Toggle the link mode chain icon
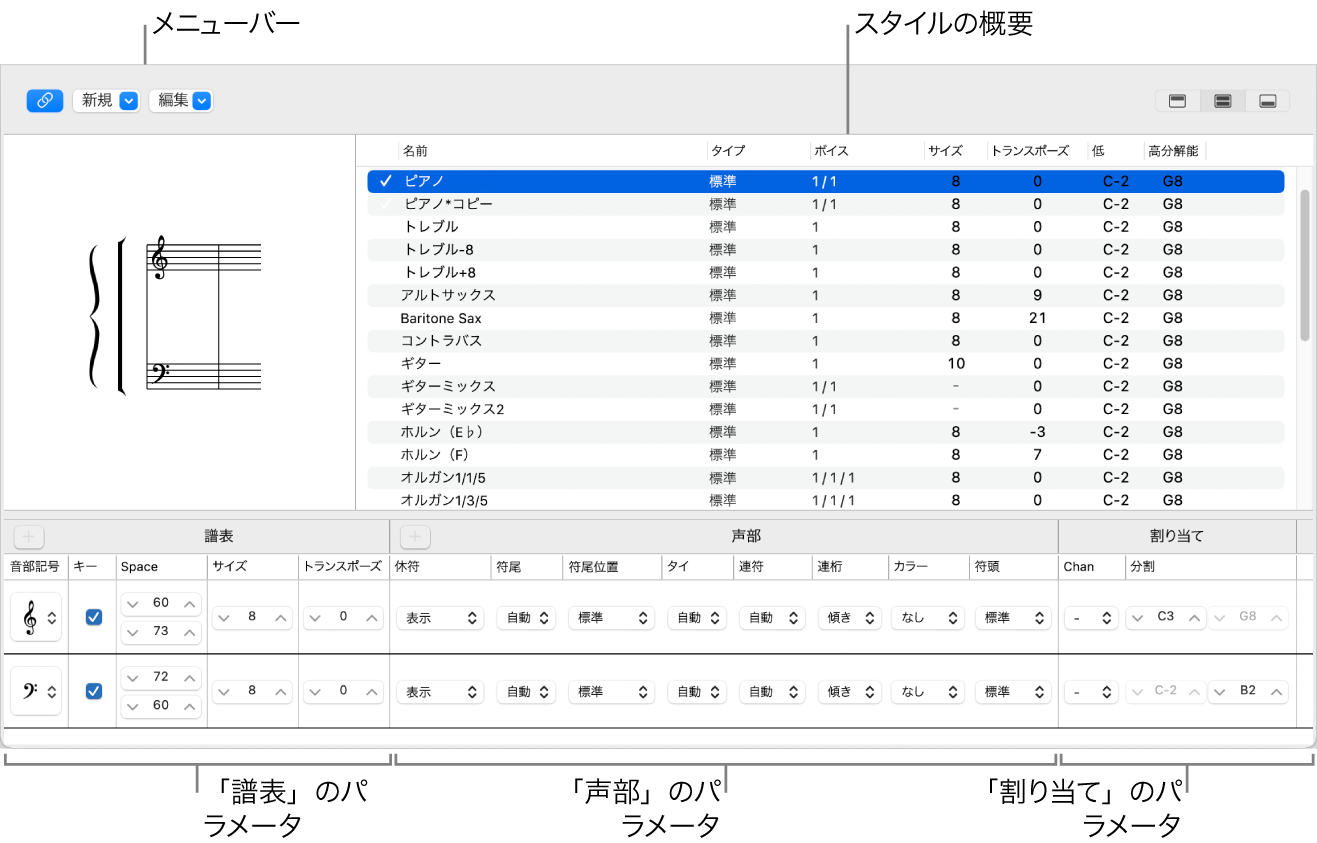1317x843 pixels. [44, 100]
